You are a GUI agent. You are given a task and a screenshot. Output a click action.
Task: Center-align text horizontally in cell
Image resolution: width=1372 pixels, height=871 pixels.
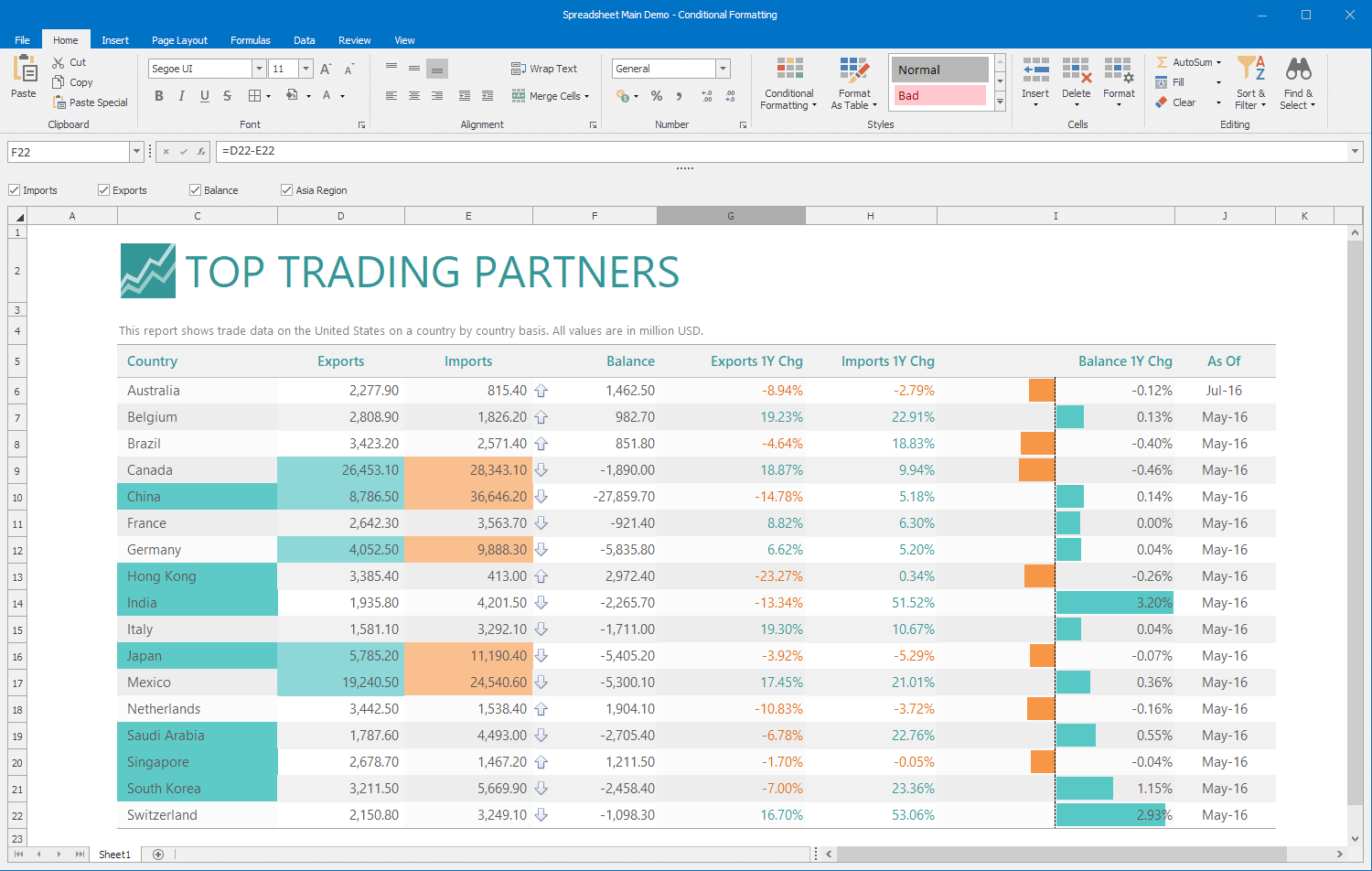coord(414,96)
